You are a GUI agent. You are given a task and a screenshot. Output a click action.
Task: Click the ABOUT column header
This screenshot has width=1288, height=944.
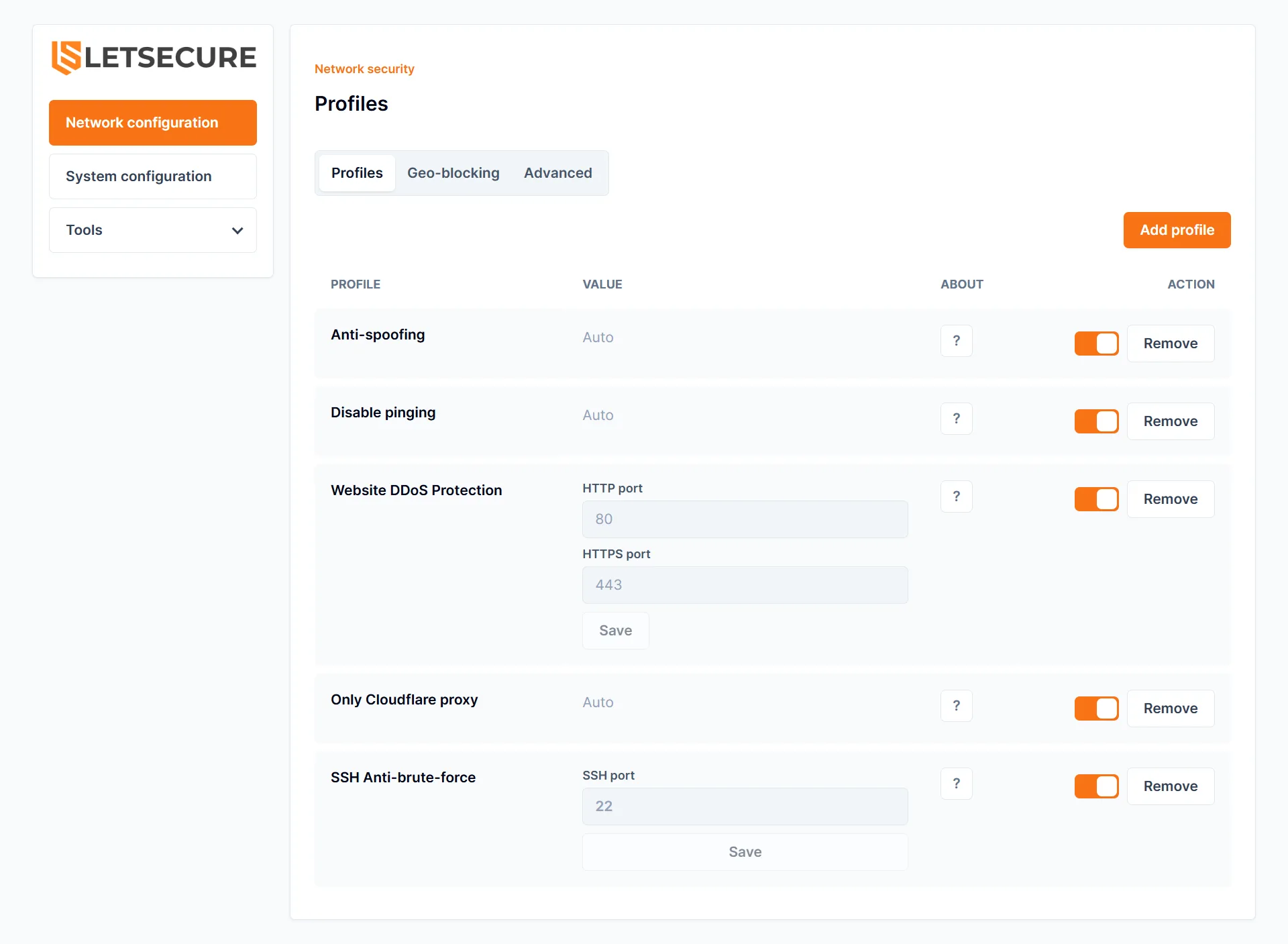point(962,284)
